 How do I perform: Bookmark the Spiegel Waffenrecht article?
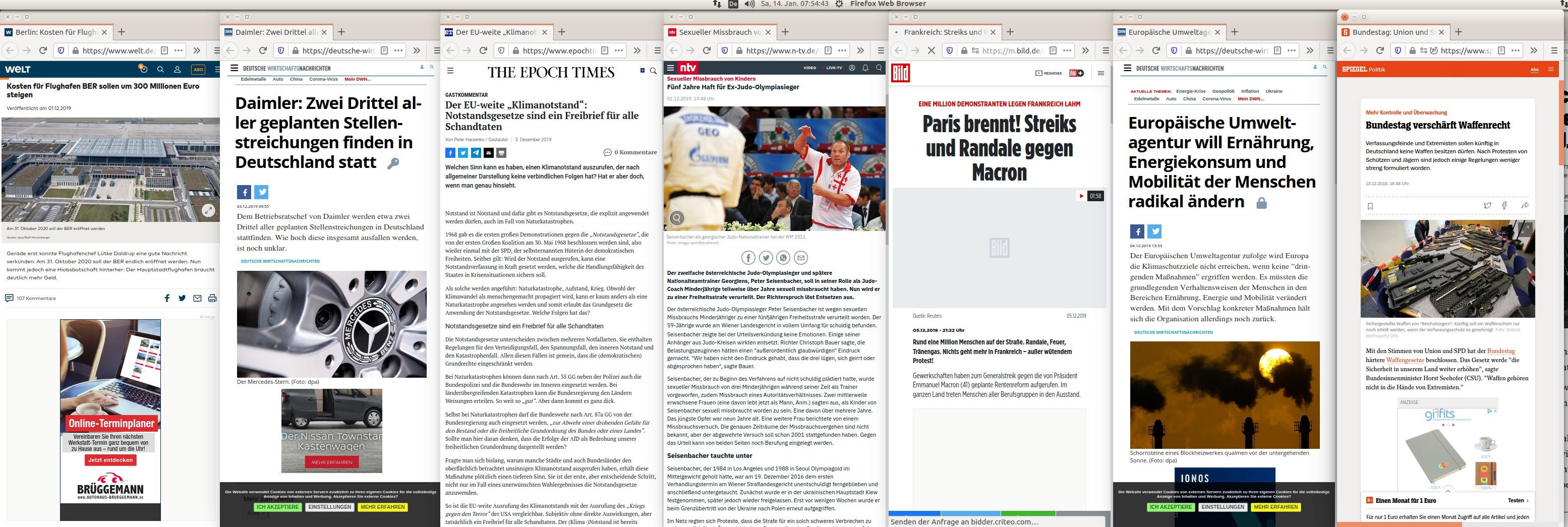(x=1370, y=206)
